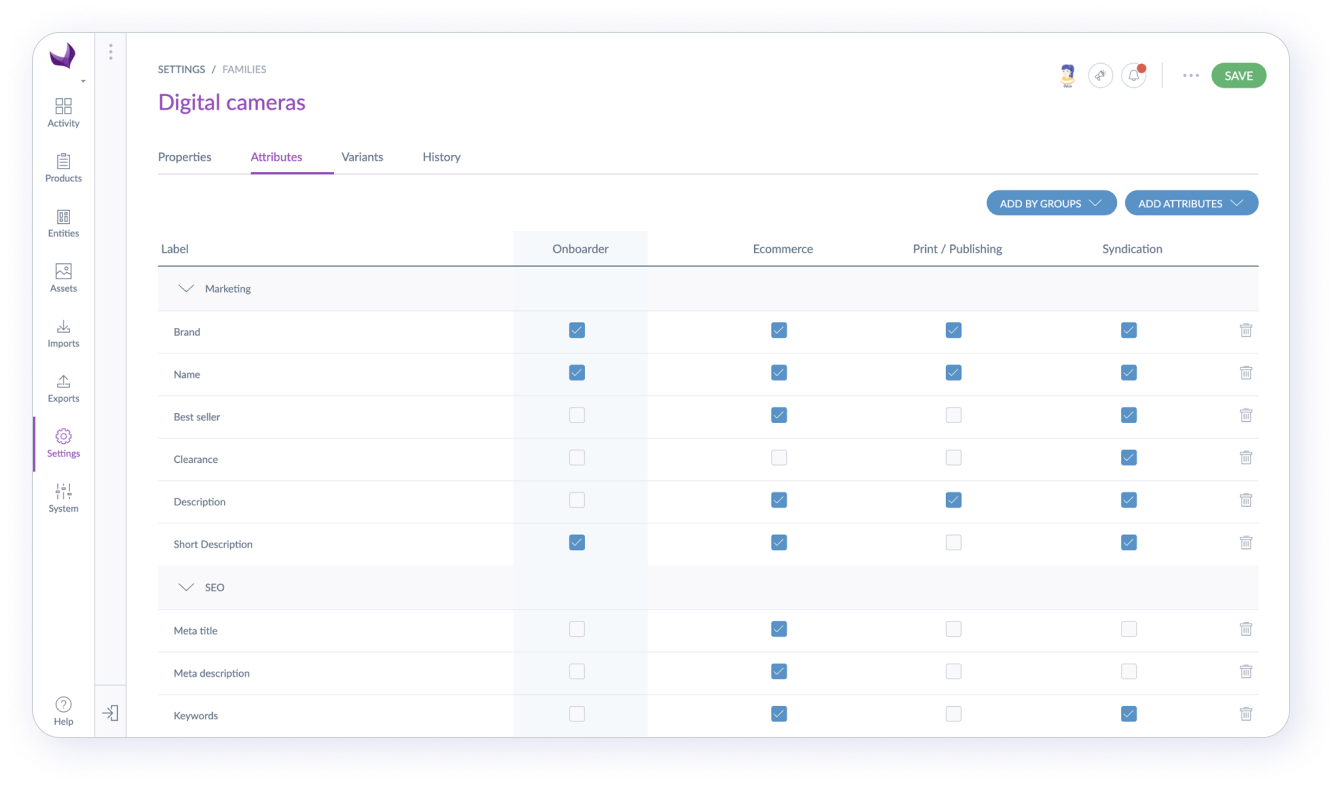Open the System settings icon
Viewport: 1338px width, 786px height.
point(63,495)
